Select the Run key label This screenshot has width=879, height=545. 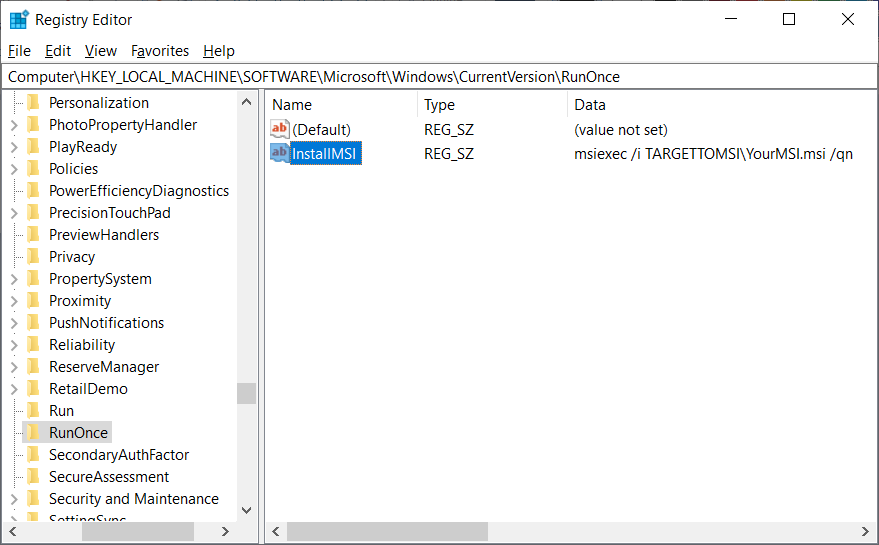[62, 410]
